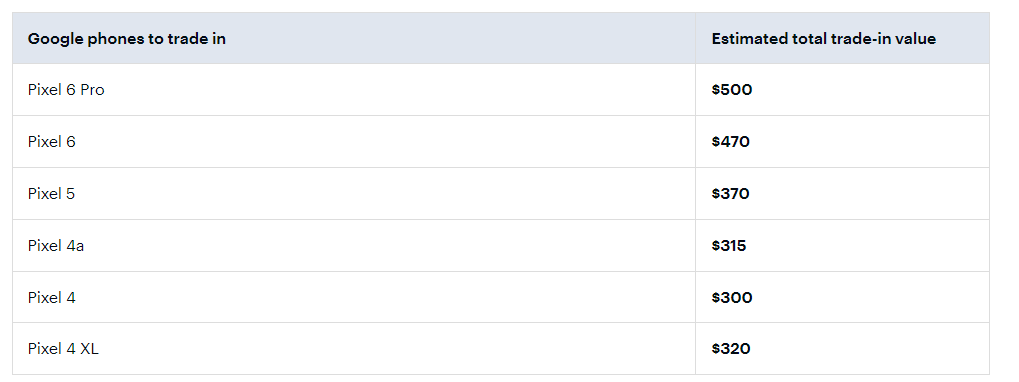Click the 'Google phones to trade in' header

pyautogui.click(x=127, y=38)
